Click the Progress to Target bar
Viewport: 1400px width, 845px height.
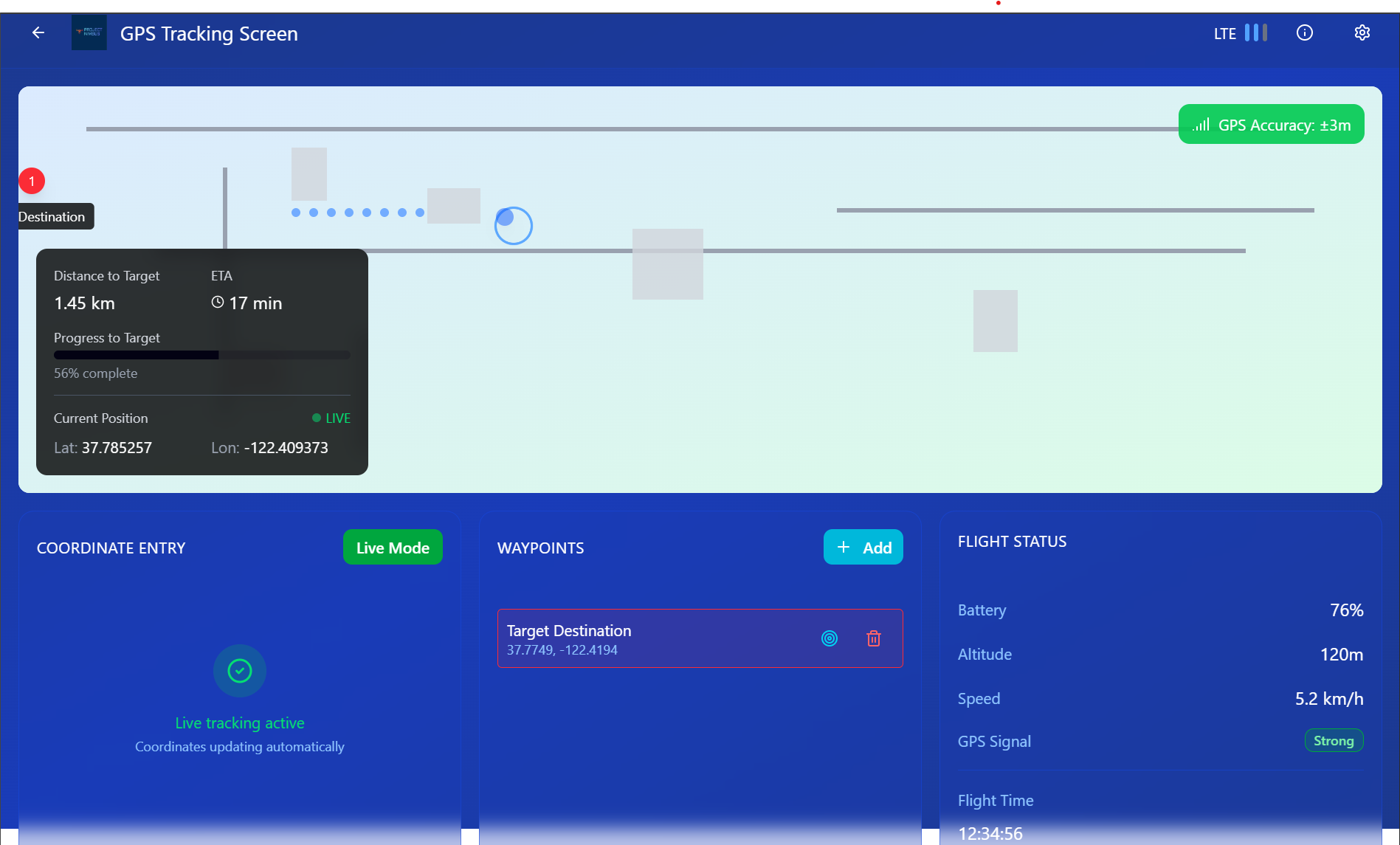click(x=201, y=355)
